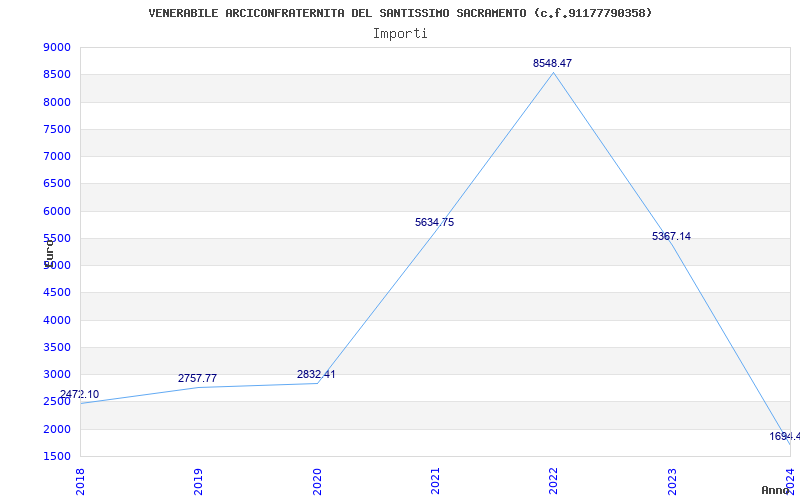Click the 9000 value on the y-axis

pyautogui.click(x=57, y=47)
